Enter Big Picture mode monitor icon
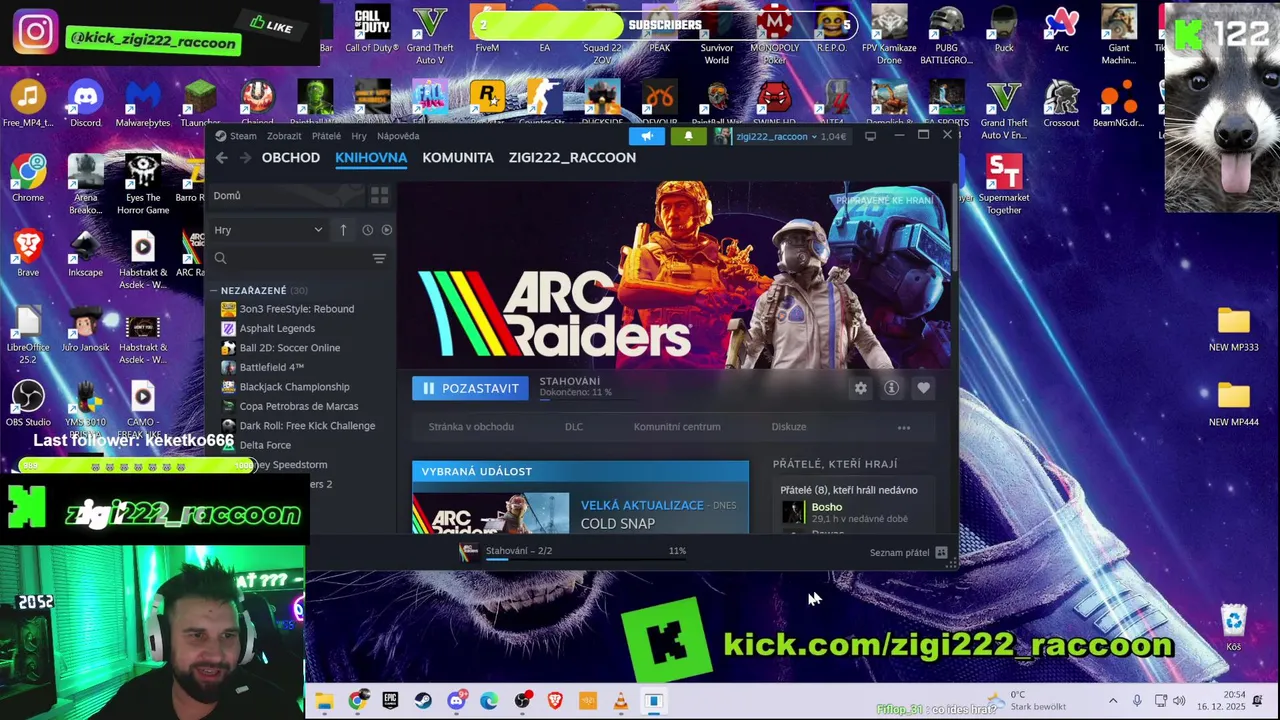This screenshot has height=720, width=1280. [870, 136]
